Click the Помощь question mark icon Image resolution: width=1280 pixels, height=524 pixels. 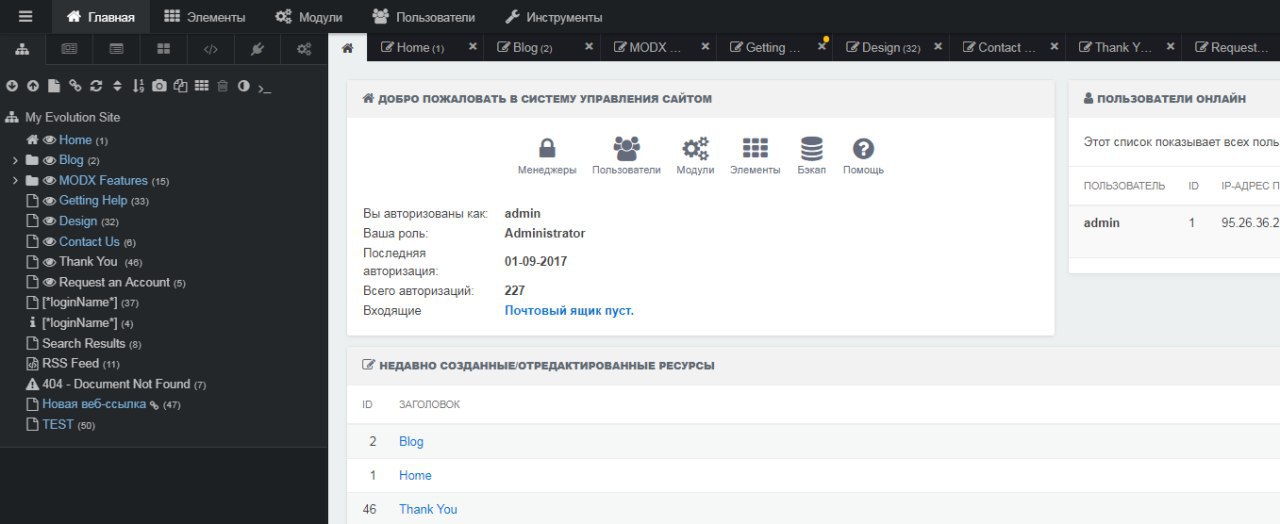863,150
